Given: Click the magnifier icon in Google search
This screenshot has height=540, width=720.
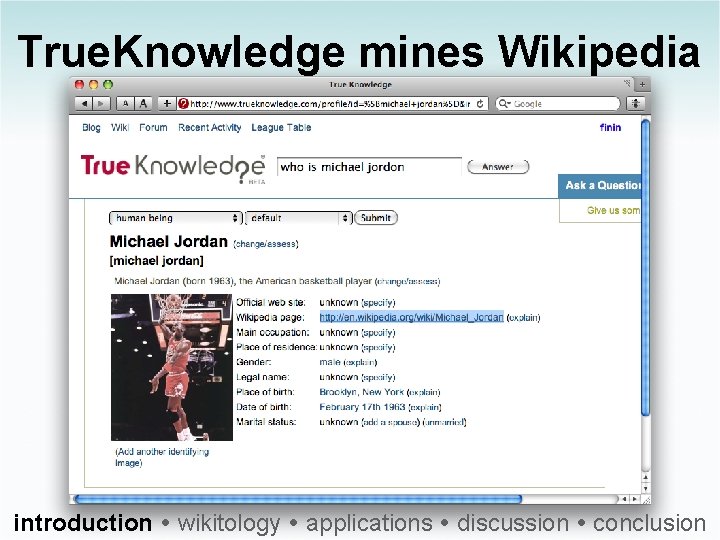Looking at the screenshot, I should [505, 104].
